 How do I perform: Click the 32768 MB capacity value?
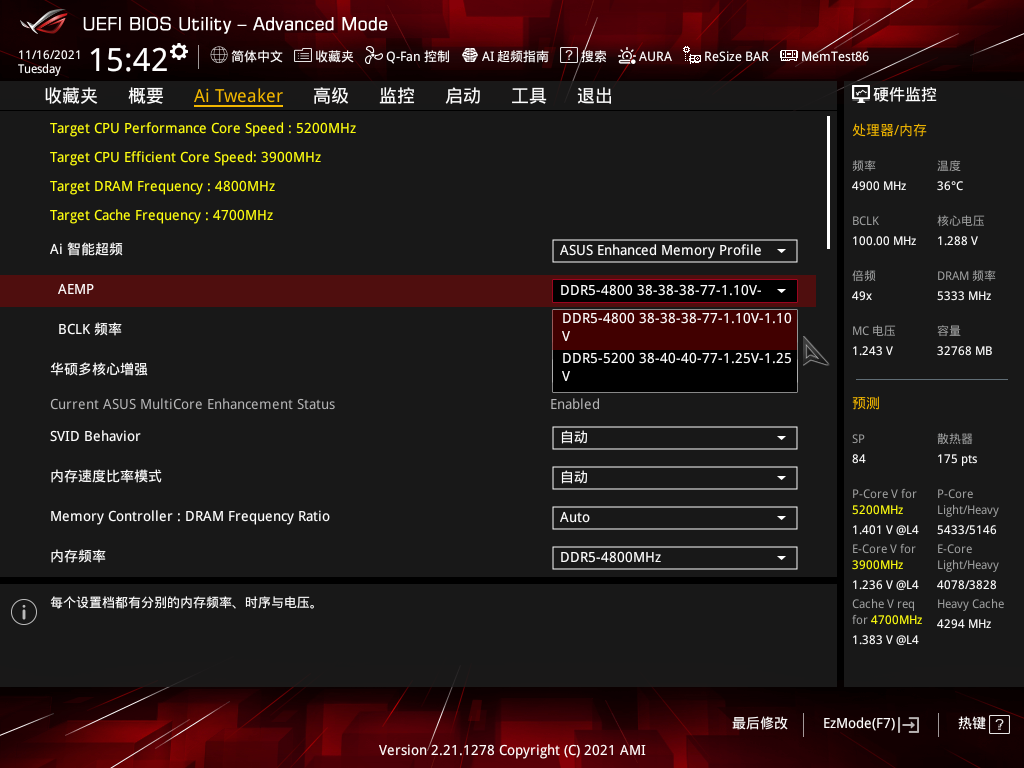click(965, 351)
